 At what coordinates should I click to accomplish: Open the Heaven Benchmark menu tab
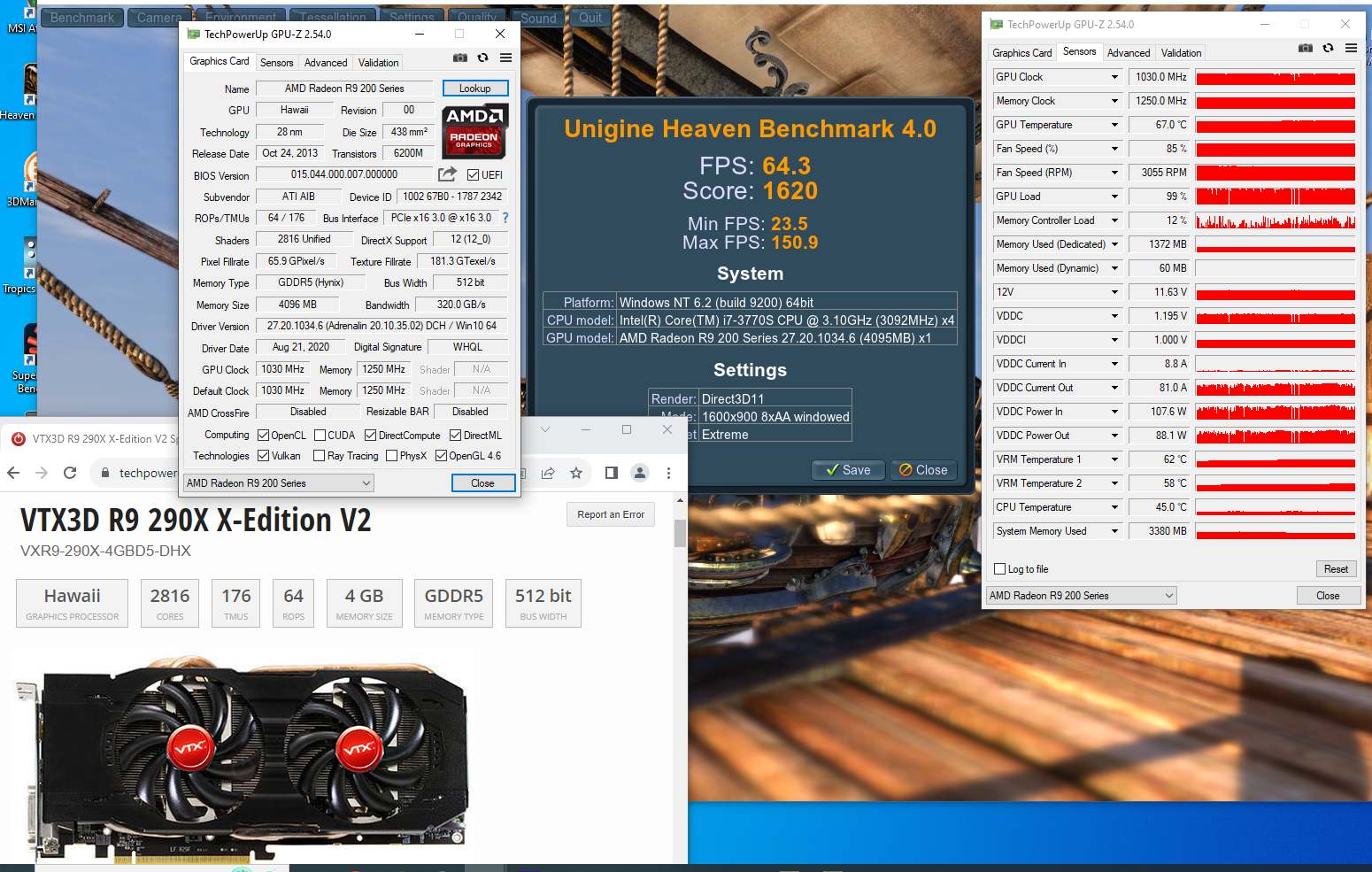coord(82,18)
